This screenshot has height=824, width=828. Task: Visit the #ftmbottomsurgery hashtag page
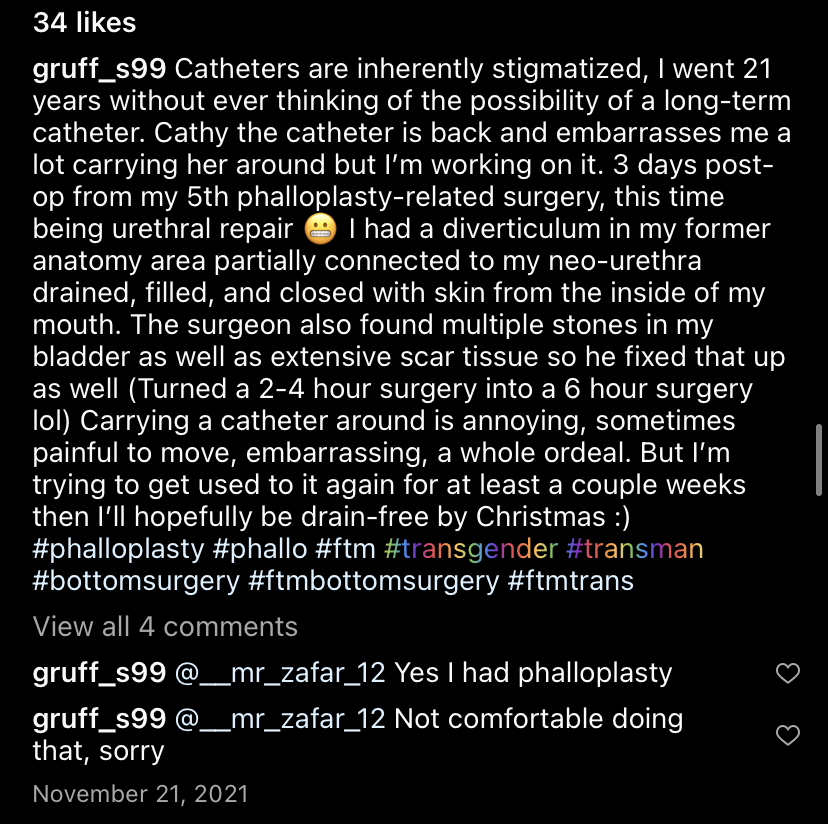click(x=373, y=581)
